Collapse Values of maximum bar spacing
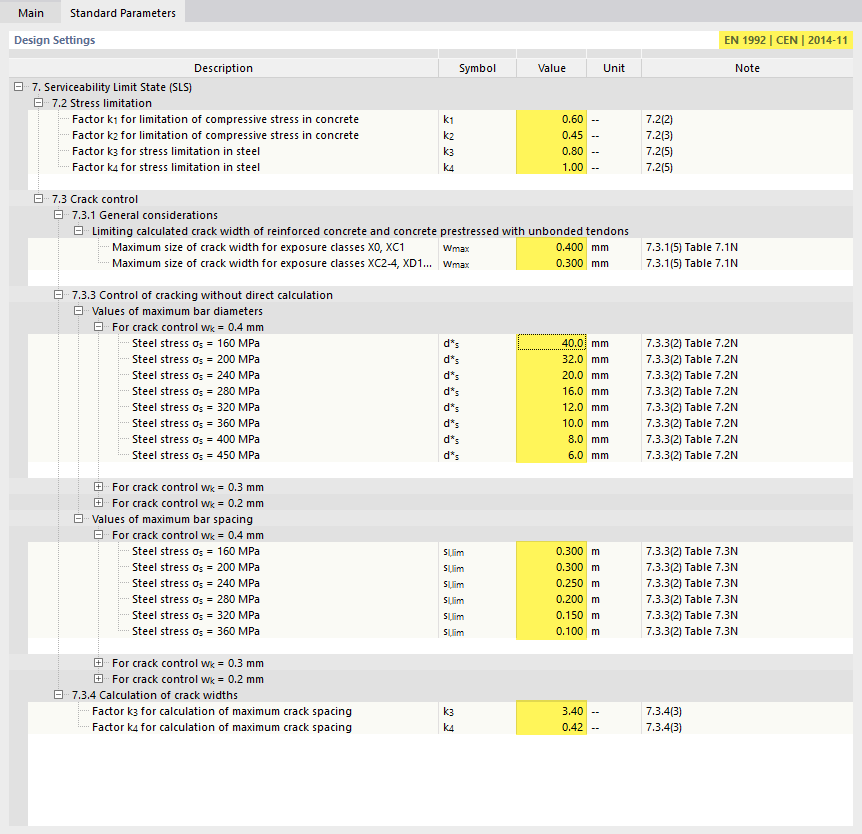862x834 pixels. click(78, 519)
